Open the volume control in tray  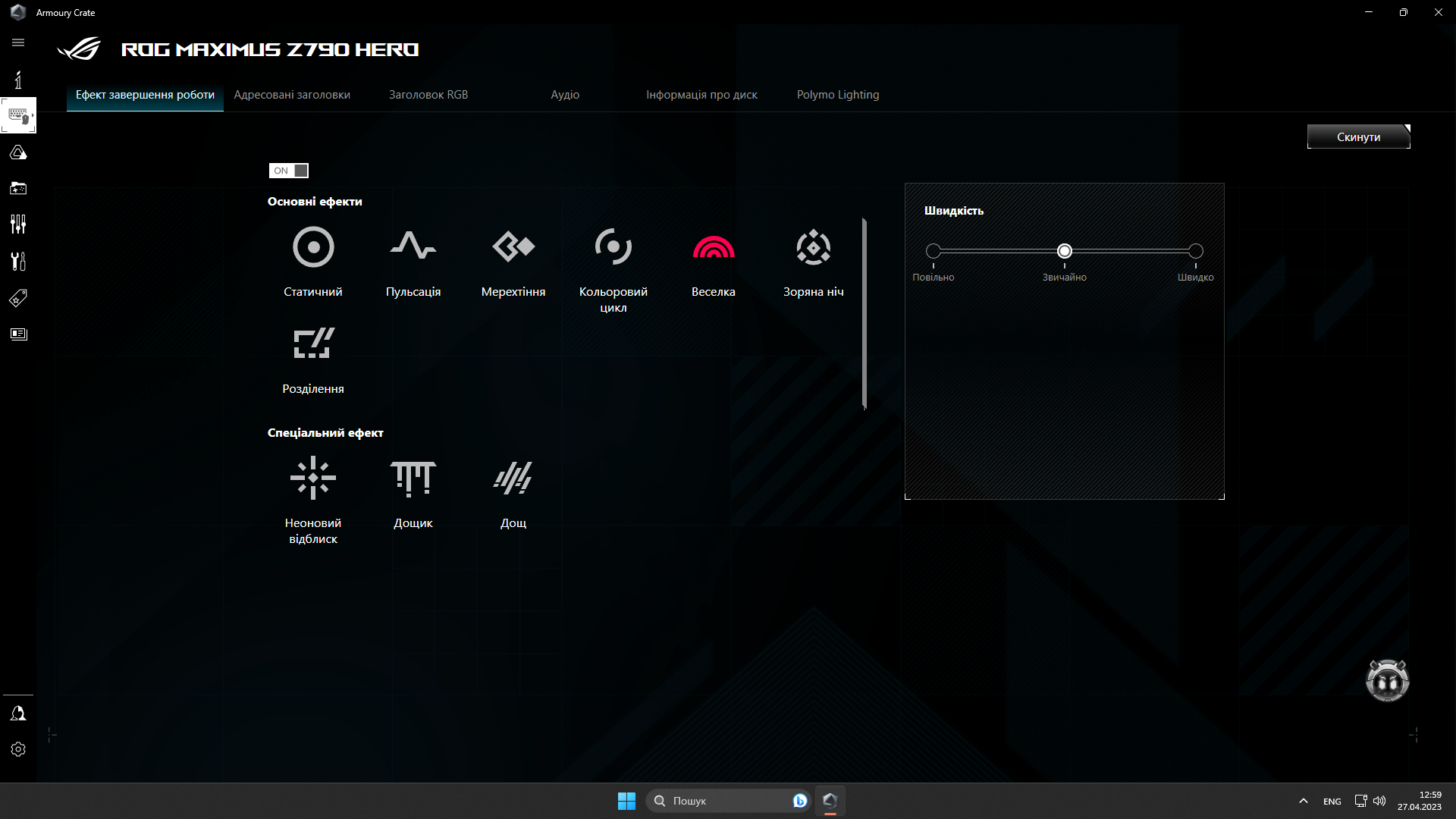(x=1379, y=801)
